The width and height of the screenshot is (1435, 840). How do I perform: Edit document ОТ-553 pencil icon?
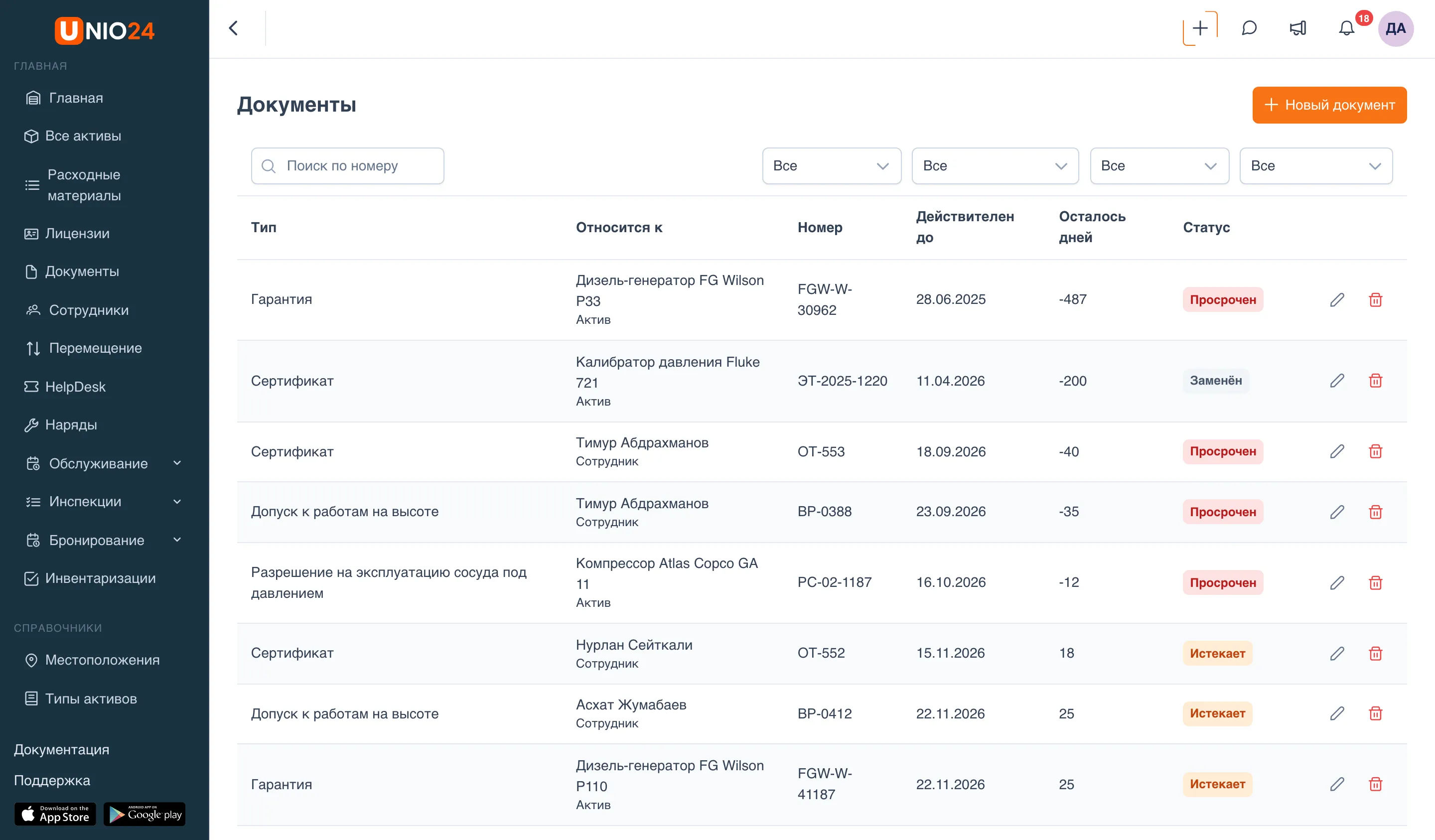click(1337, 451)
